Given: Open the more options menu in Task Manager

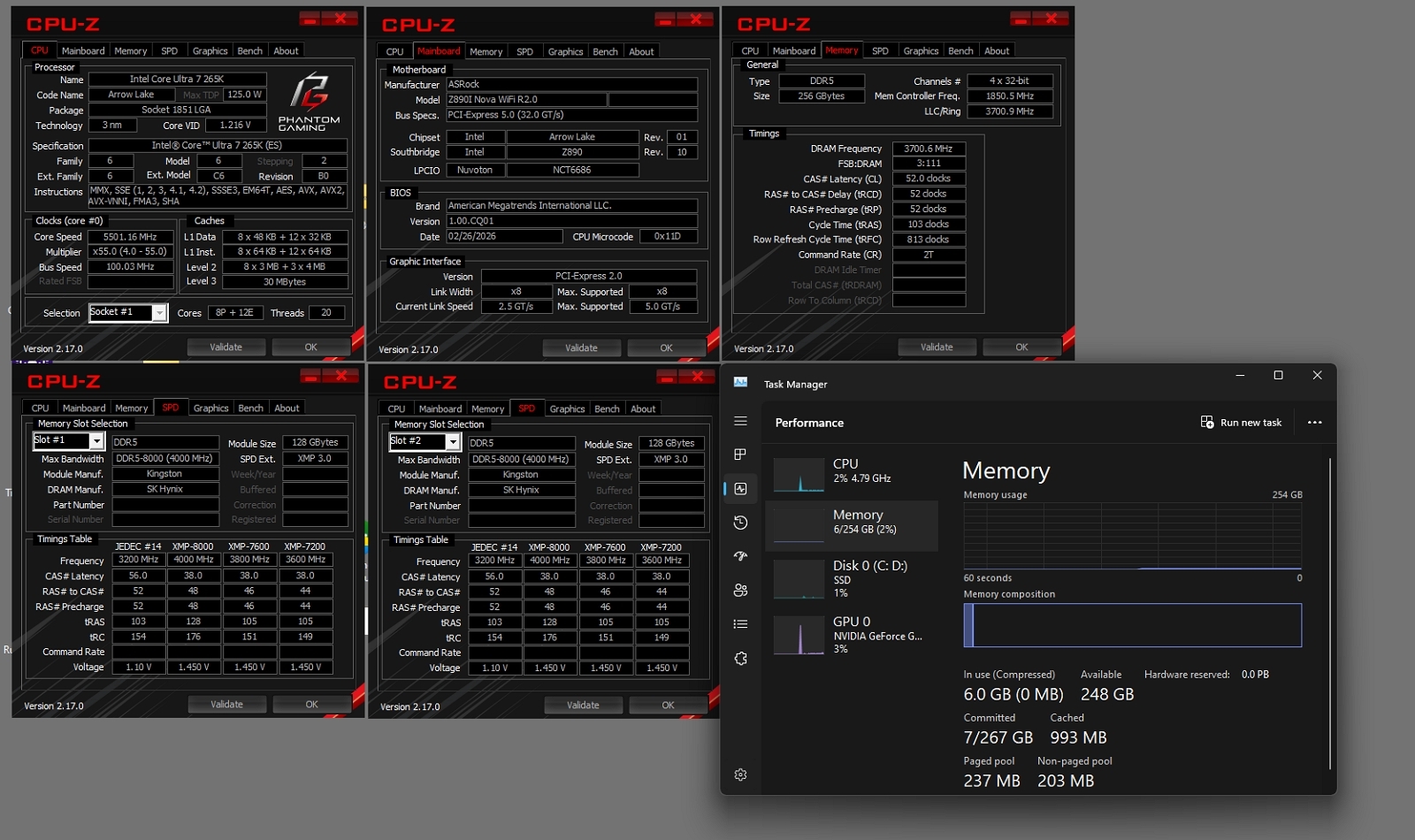Looking at the screenshot, I should [x=1314, y=423].
